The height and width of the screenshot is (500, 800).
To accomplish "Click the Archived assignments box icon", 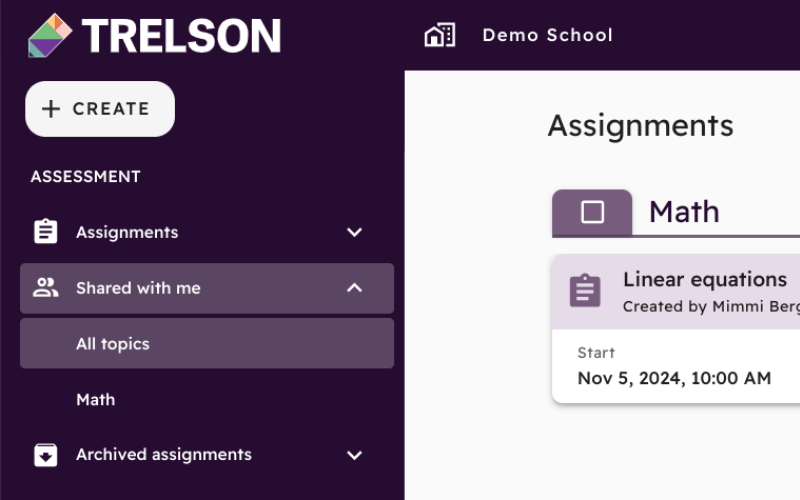I will [45, 455].
